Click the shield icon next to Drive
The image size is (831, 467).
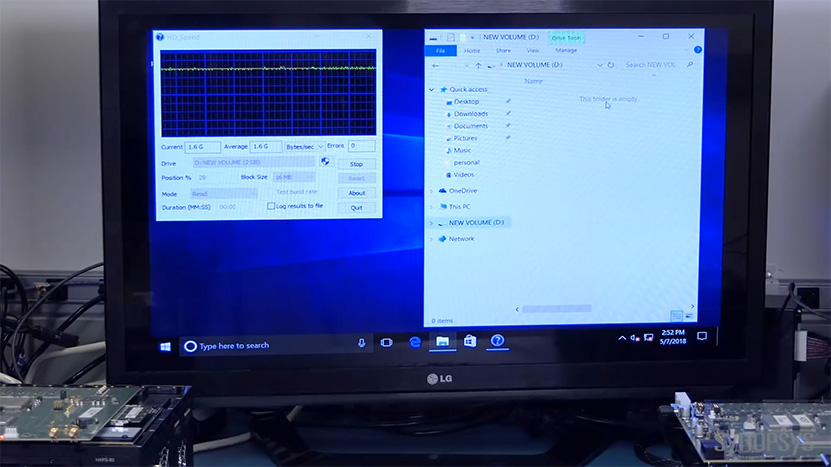click(x=326, y=161)
